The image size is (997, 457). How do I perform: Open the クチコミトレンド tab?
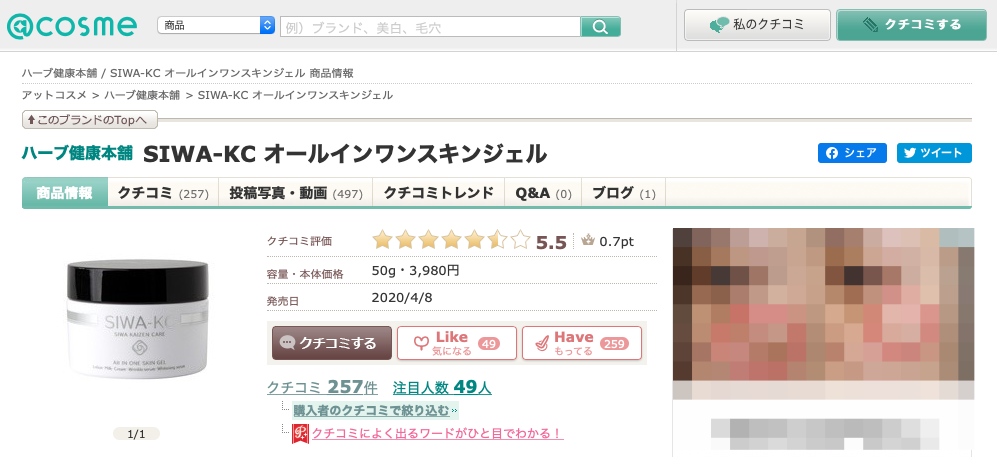pyautogui.click(x=439, y=193)
